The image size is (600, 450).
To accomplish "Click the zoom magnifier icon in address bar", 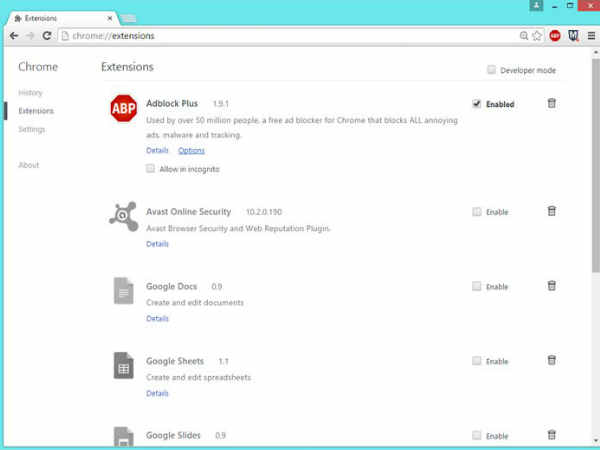I will click(524, 36).
